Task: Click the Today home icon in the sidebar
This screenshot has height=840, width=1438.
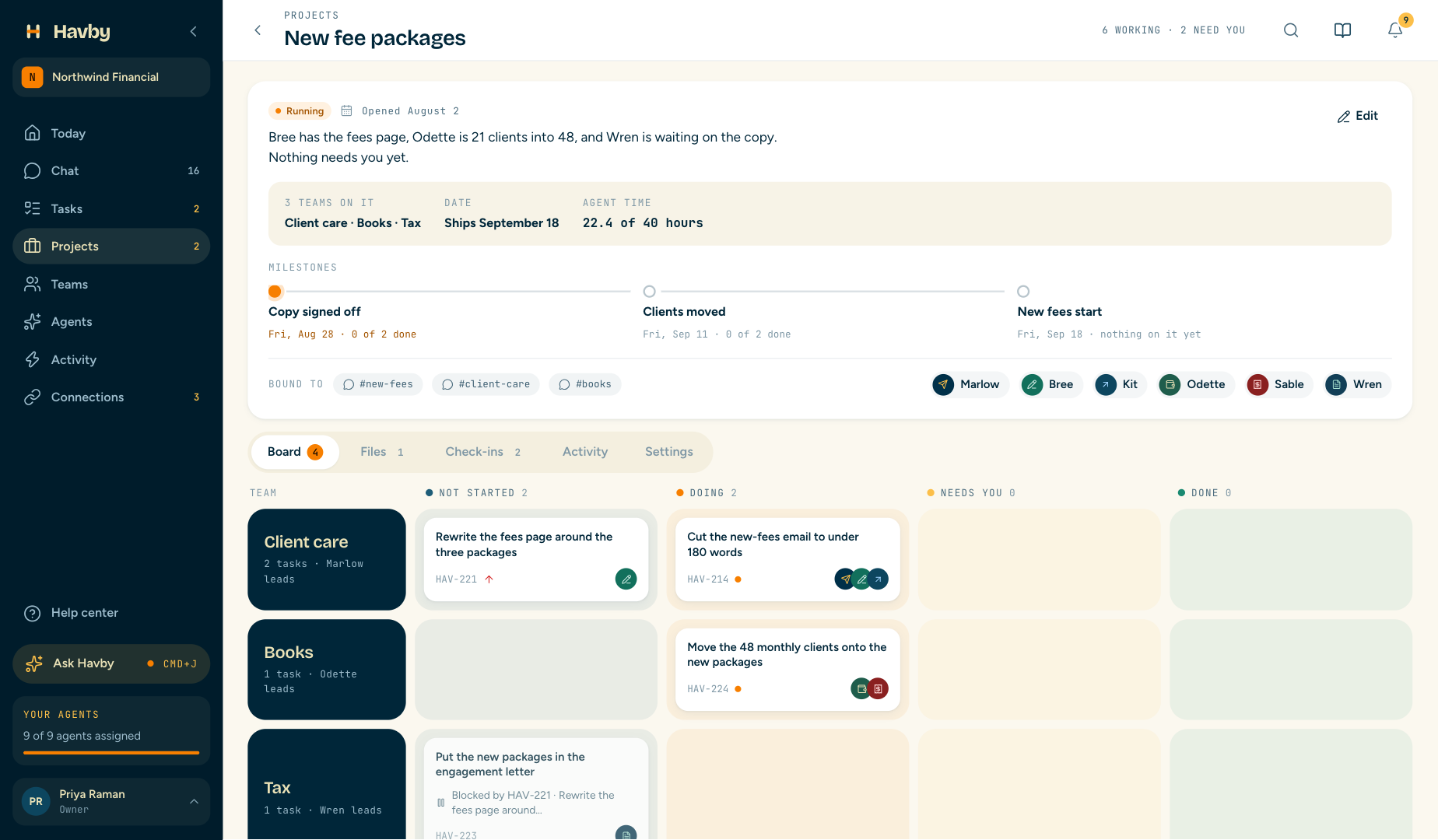Action: point(32,133)
